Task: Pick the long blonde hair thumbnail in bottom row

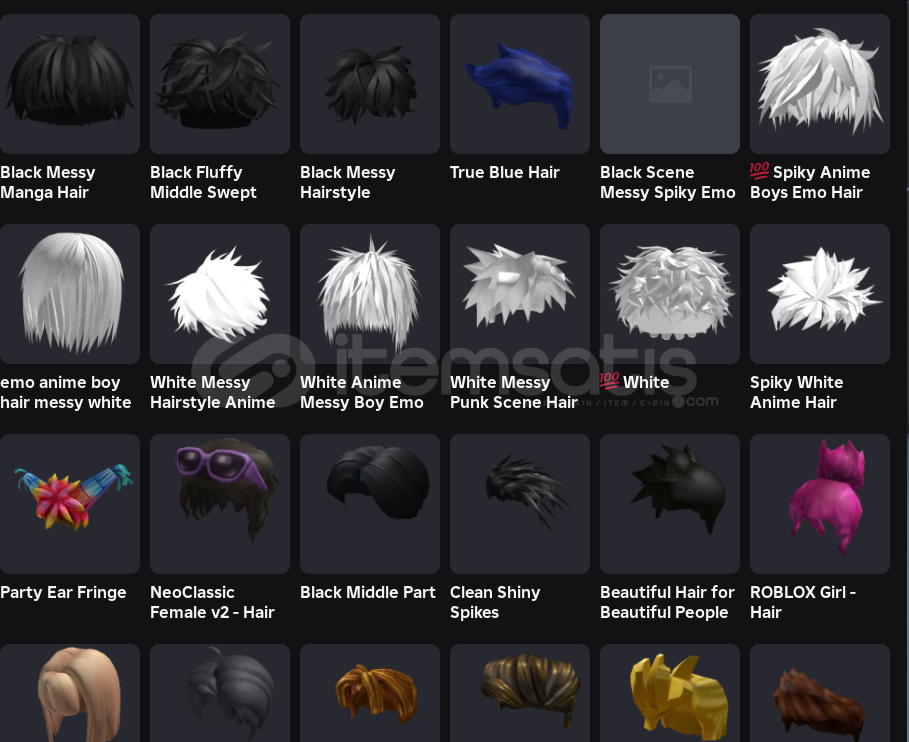Action: click(x=70, y=693)
